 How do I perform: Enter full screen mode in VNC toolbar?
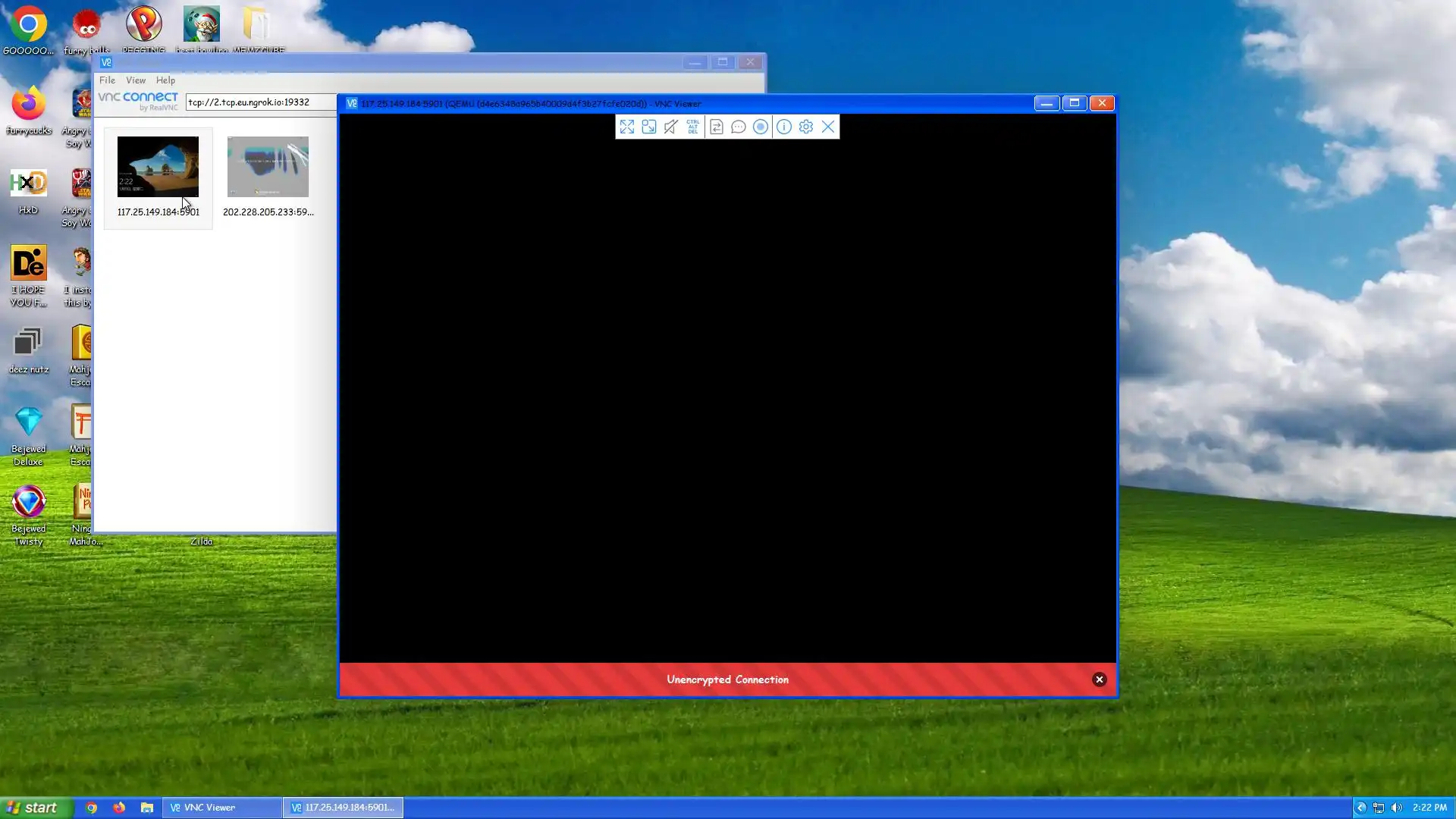[x=627, y=127]
